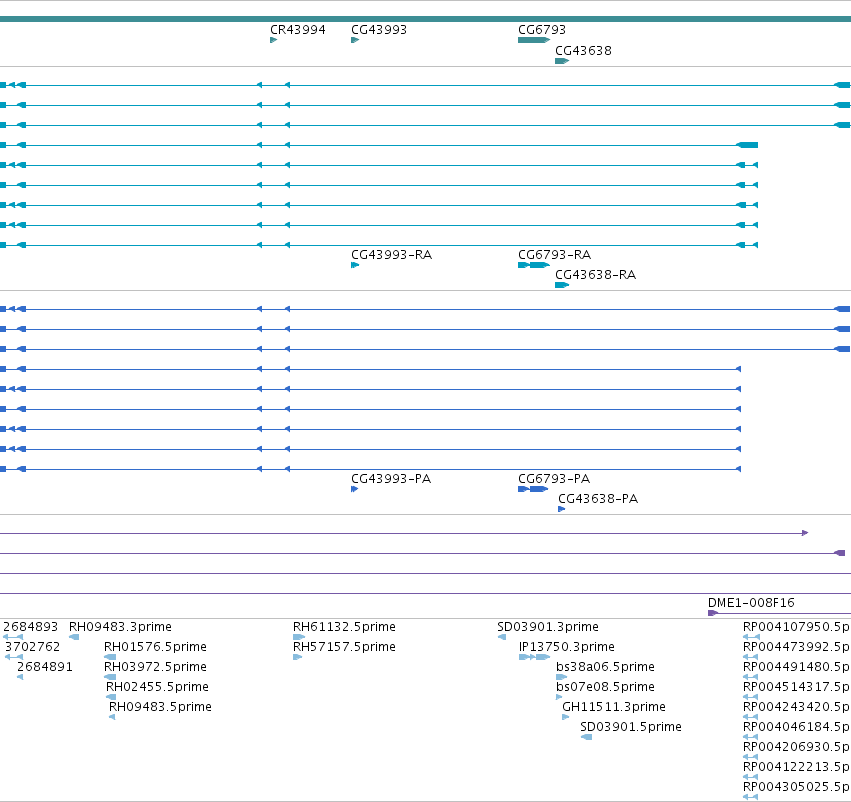Click RH61132.5prime EST label
Viewport: 851px width, 802px height.
click(x=344, y=627)
